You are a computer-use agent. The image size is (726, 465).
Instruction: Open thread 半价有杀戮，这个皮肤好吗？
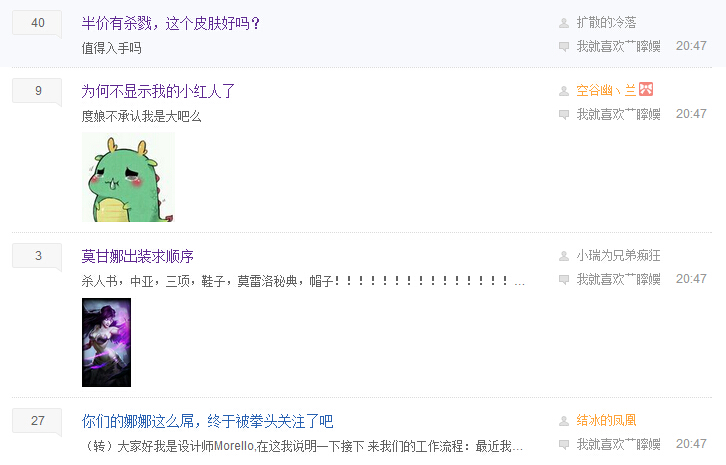[x=170, y=23]
